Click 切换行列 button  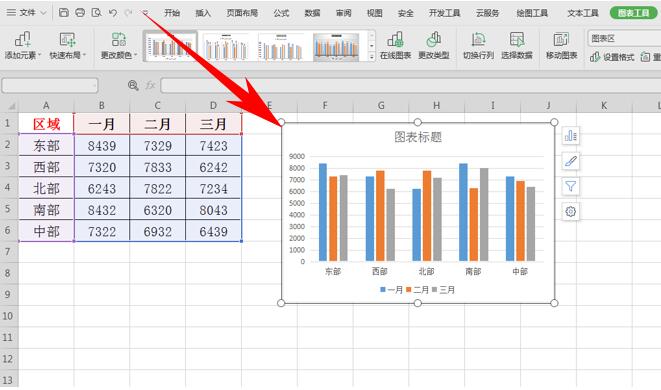(x=478, y=46)
